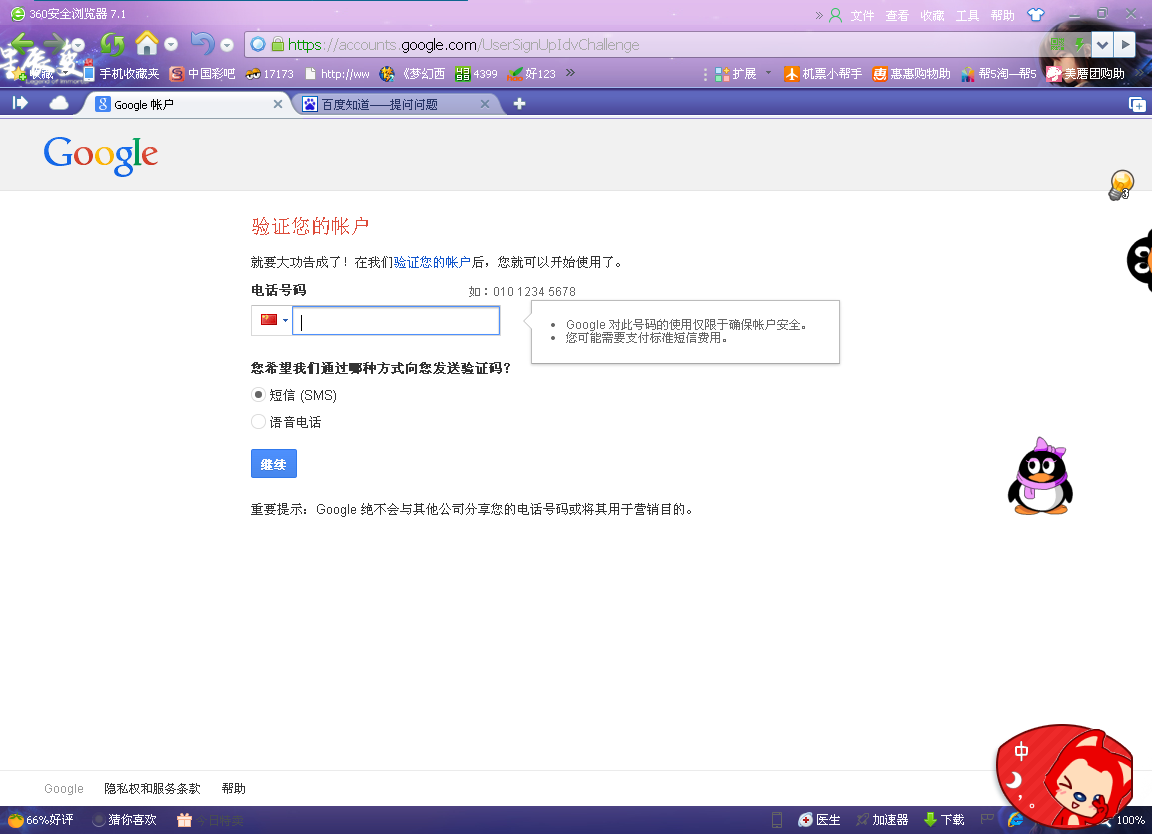Select the 语音电话 voice call option
The height and width of the screenshot is (834, 1152).
coord(258,422)
